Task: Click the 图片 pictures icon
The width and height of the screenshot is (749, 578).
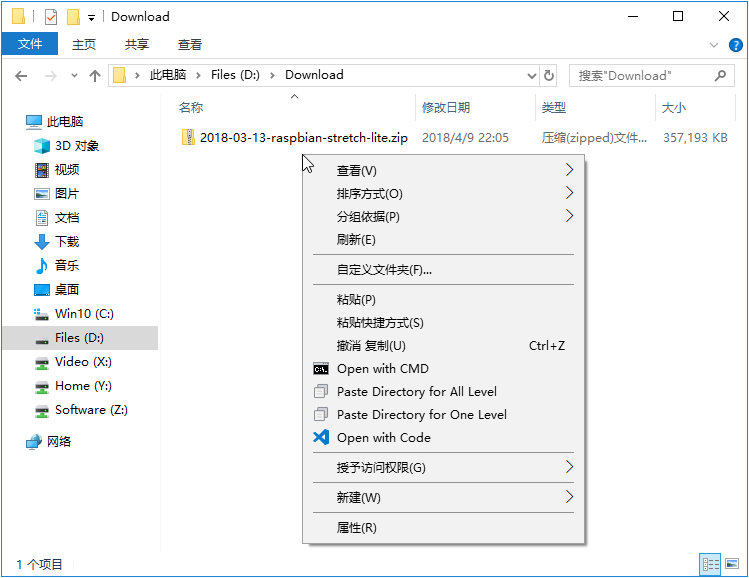Action: click(x=42, y=194)
